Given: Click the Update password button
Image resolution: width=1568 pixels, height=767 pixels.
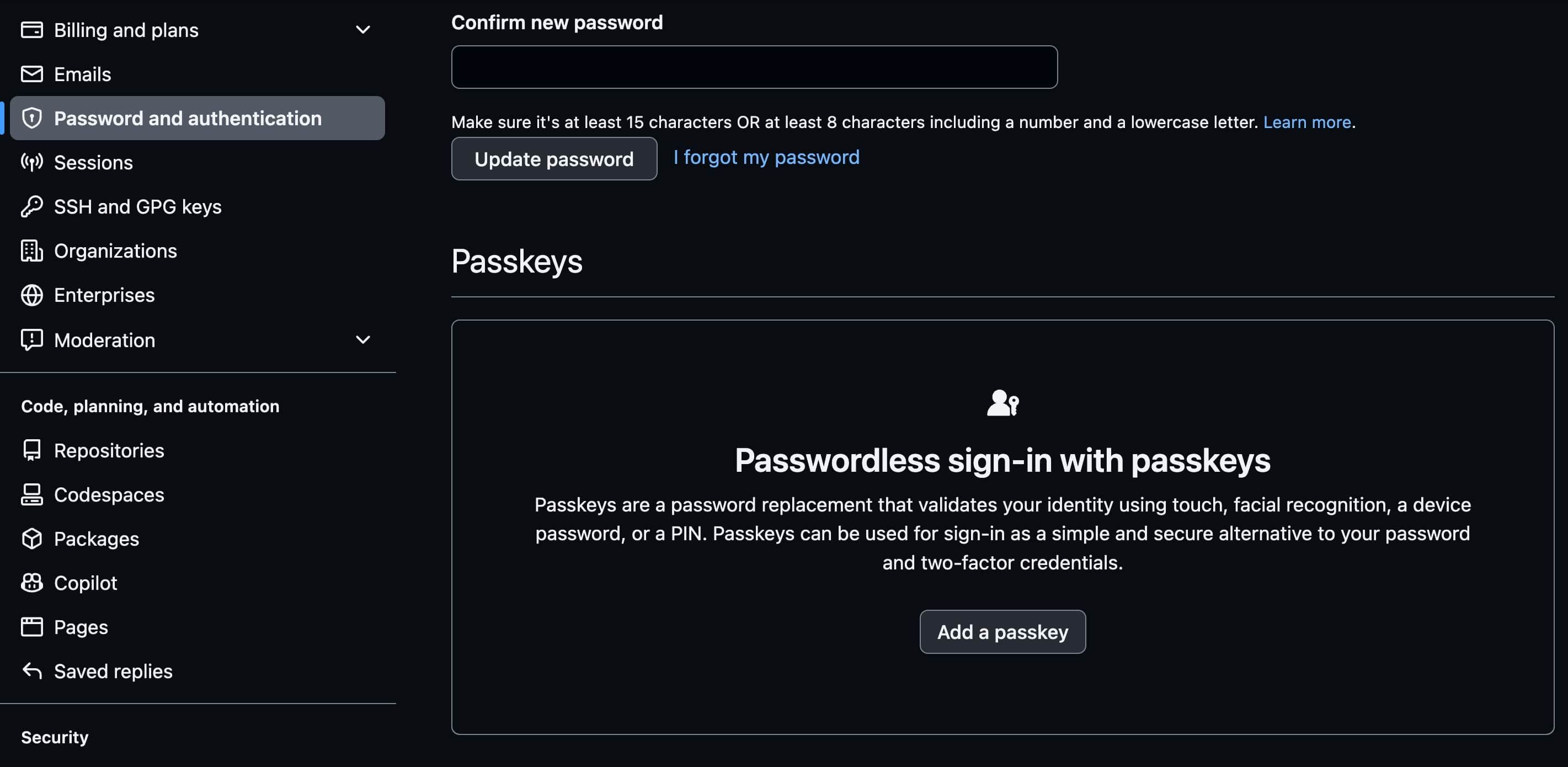Looking at the screenshot, I should (554, 159).
